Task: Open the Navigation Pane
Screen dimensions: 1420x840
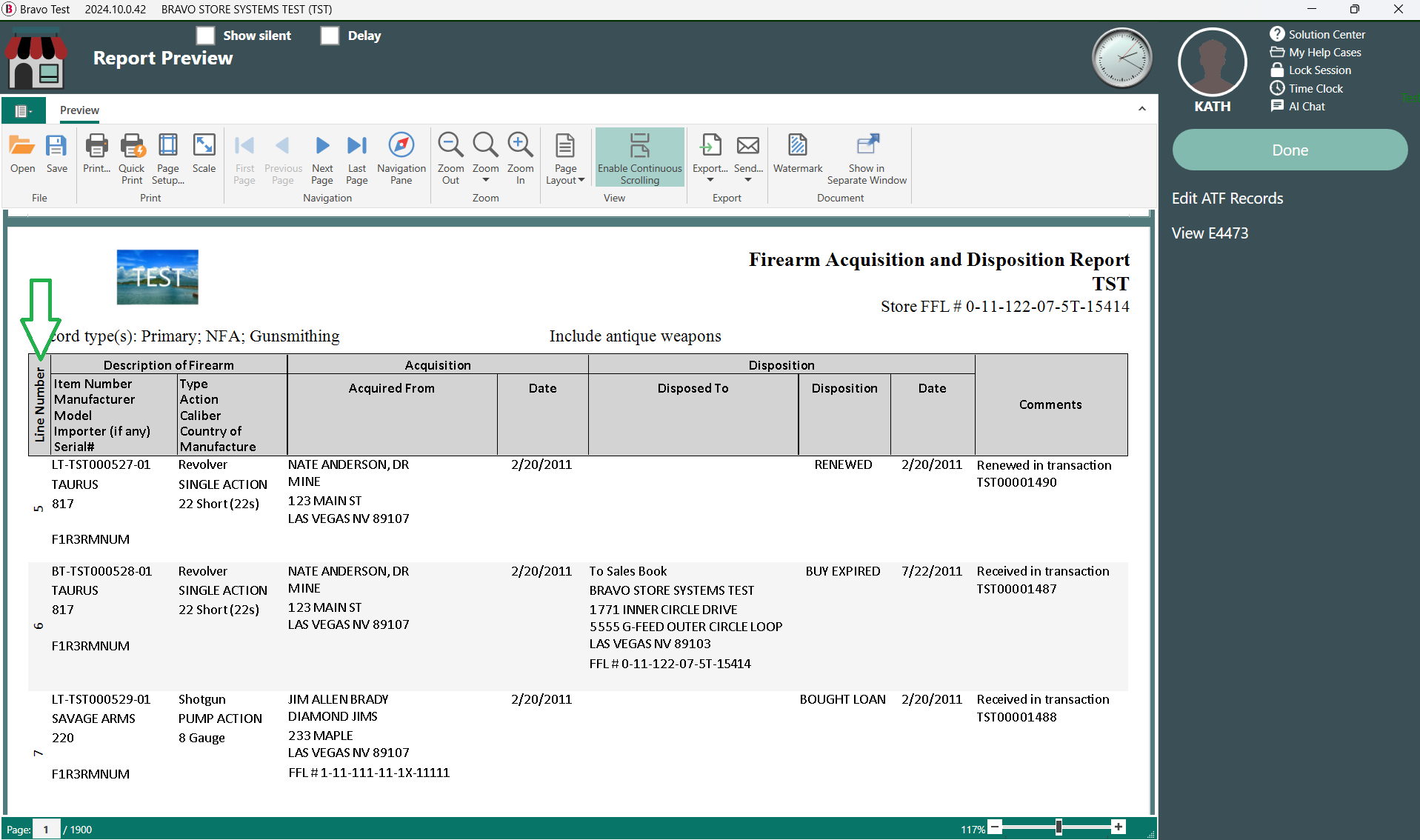Action: coord(401,159)
